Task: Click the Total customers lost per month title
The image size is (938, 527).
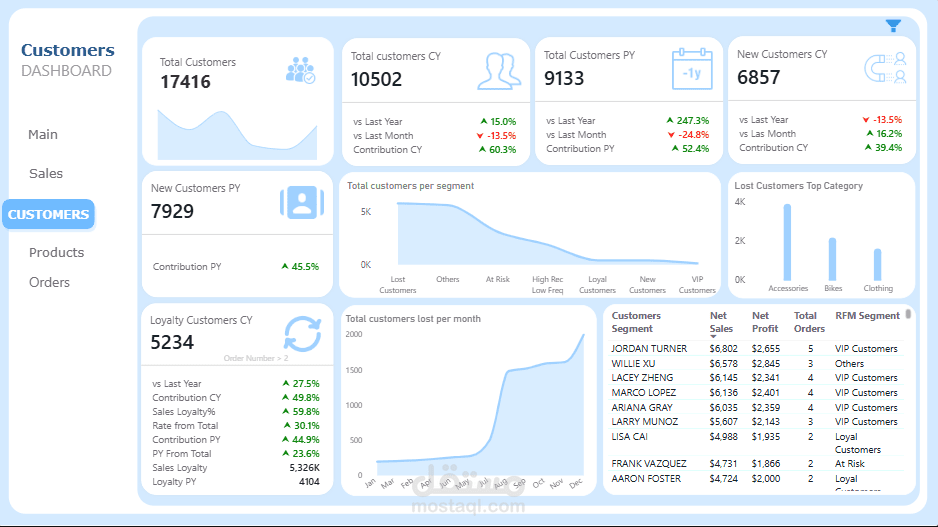Action: point(413,319)
